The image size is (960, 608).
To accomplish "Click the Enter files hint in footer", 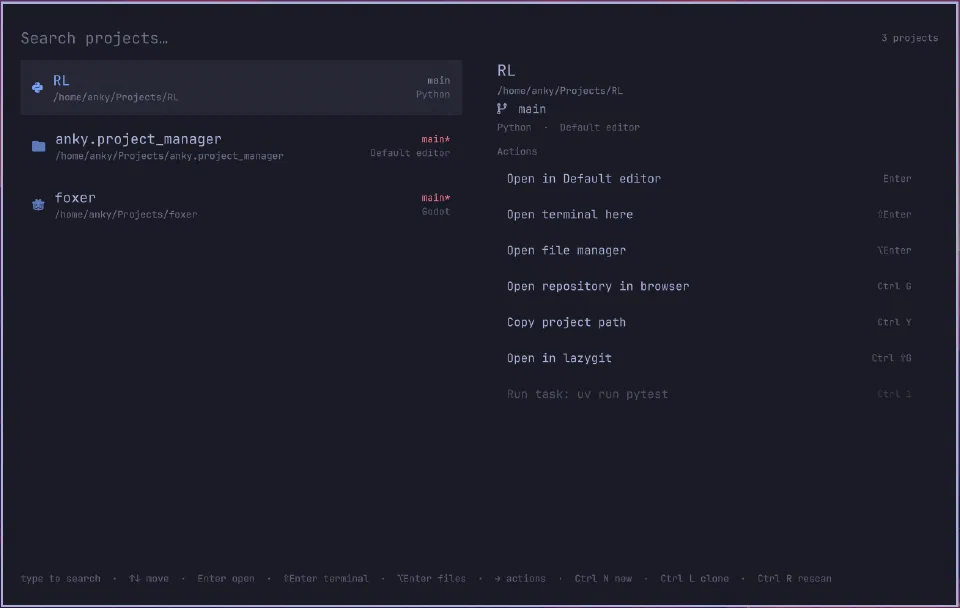I will tap(431, 579).
